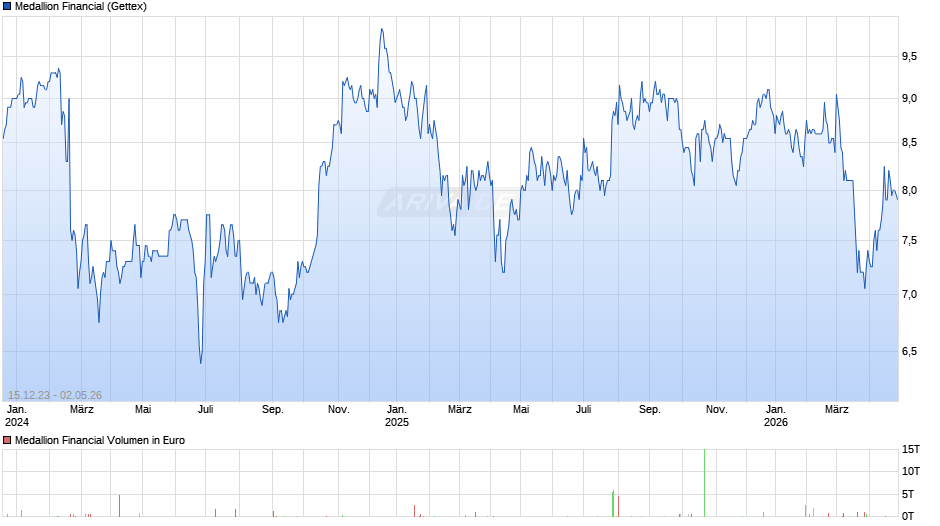Screen dimensions: 940x526
Task: Select the 'Medallion Financial Volumen in Euro' label
Action: (x=100, y=440)
